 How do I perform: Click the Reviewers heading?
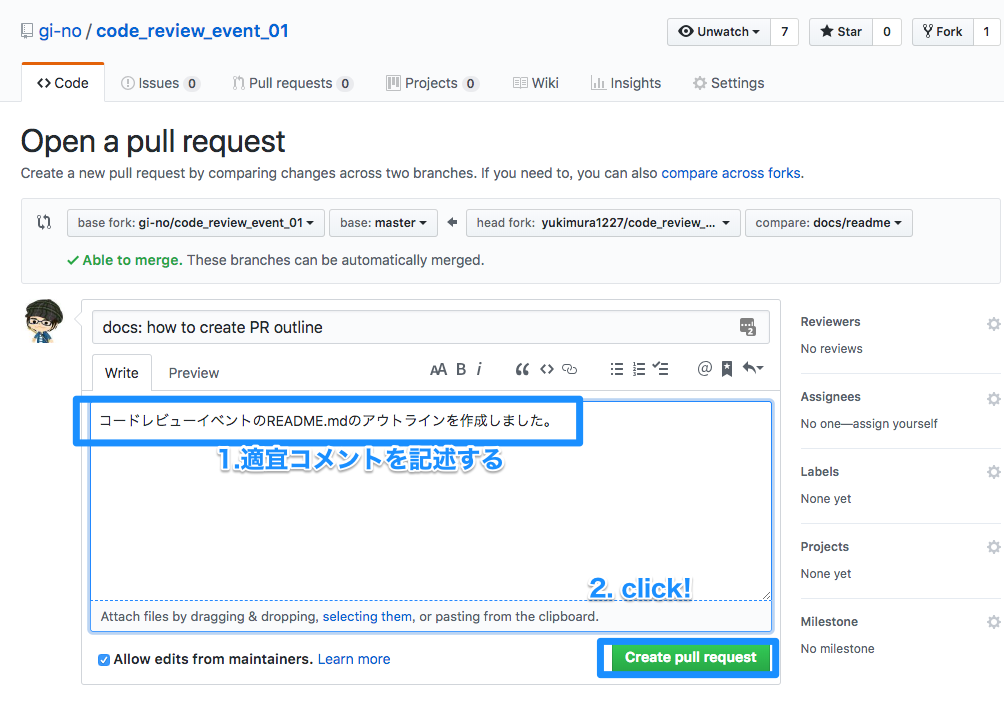(x=830, y=322)
